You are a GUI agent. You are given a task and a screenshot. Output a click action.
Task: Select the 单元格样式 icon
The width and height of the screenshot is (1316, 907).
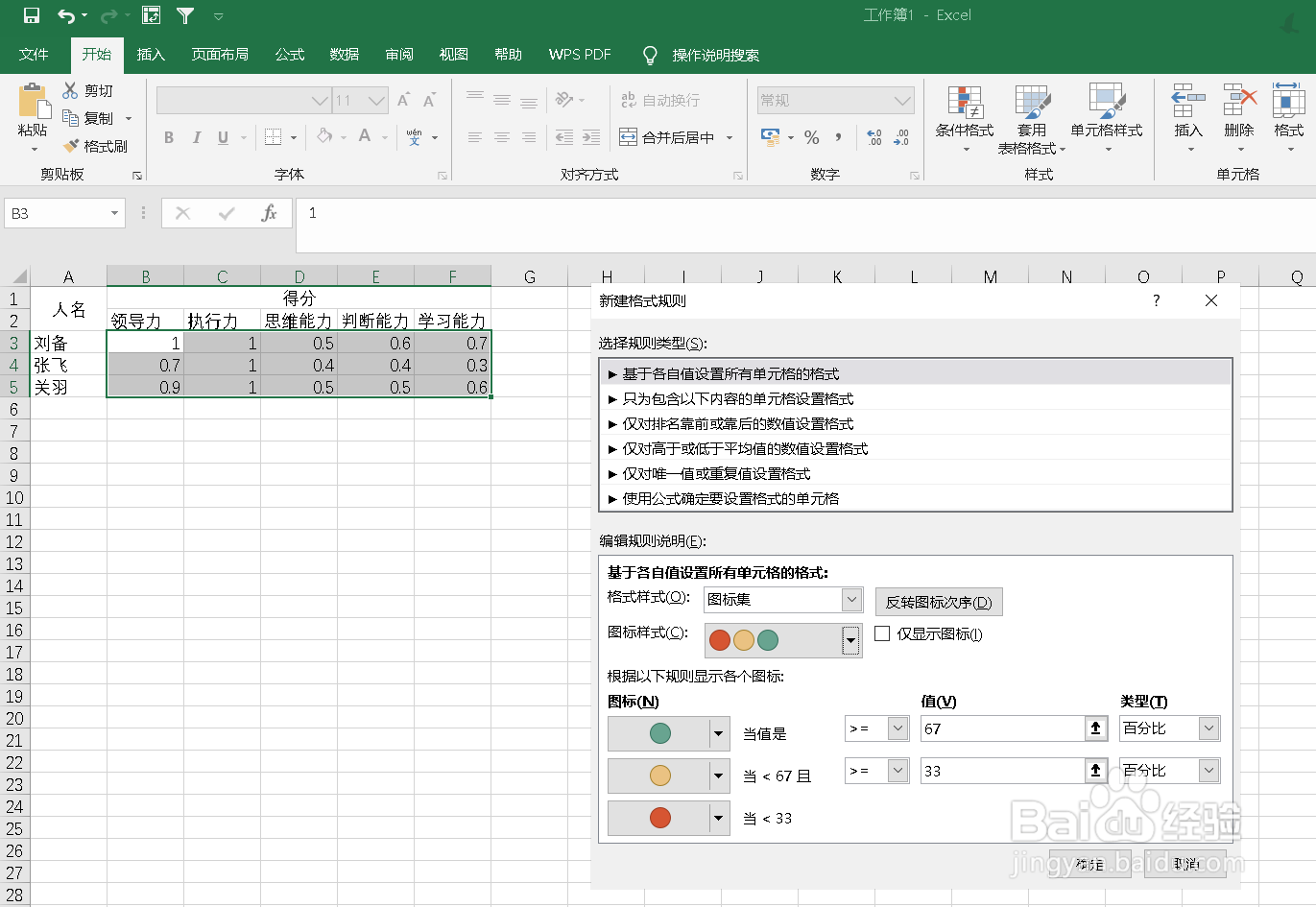(1106, 118)
